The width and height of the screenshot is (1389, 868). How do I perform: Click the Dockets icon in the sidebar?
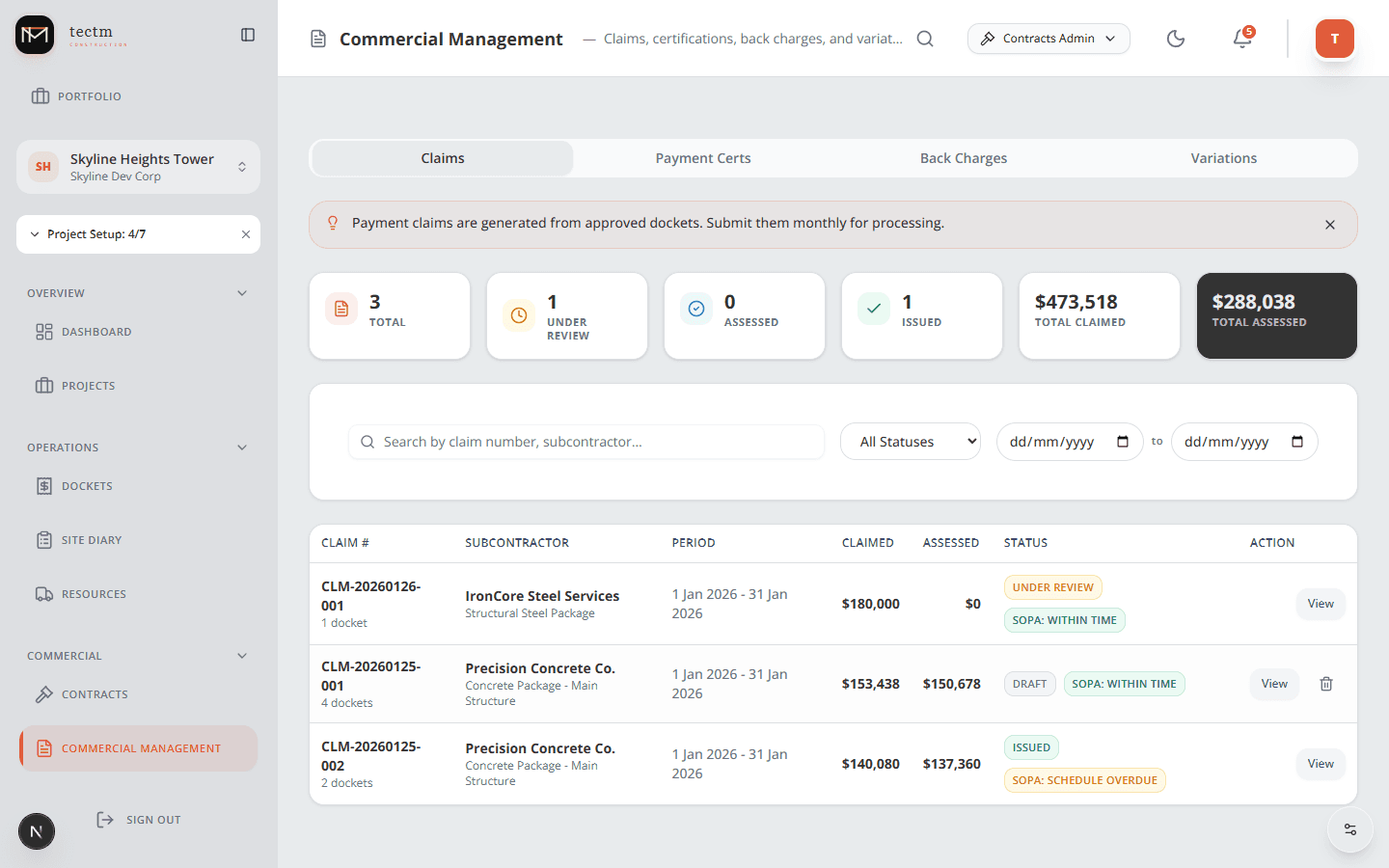[x=42, y=485]
